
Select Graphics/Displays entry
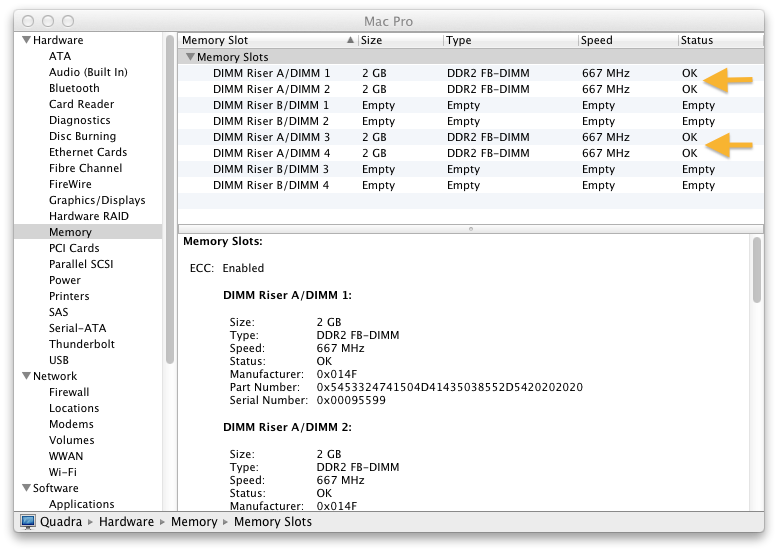pyautogui.click(x=97, y=200)
